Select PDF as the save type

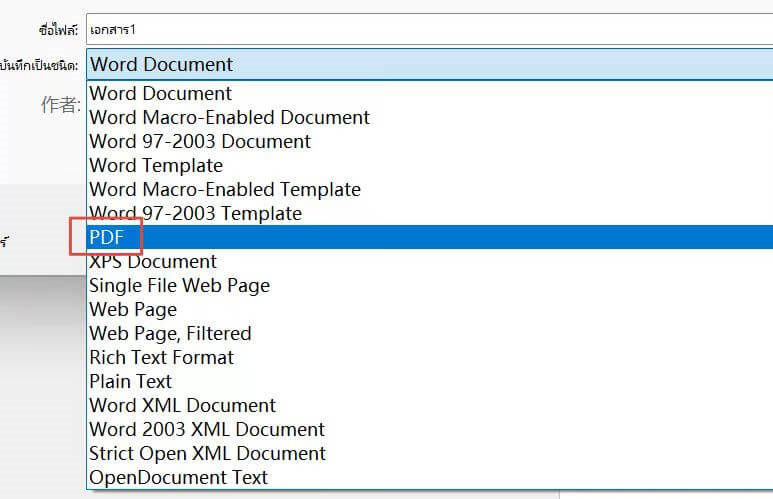click(x=429, y=237)
